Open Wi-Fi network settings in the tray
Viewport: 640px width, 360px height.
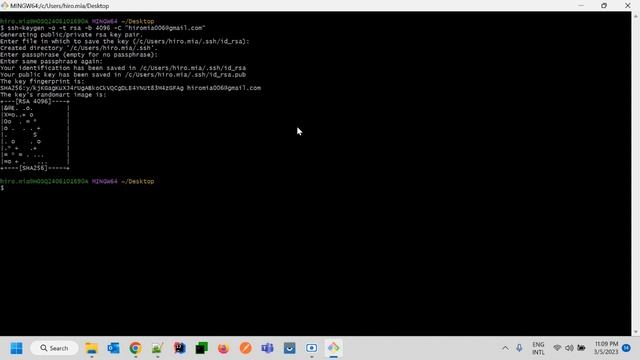point(557,348)
